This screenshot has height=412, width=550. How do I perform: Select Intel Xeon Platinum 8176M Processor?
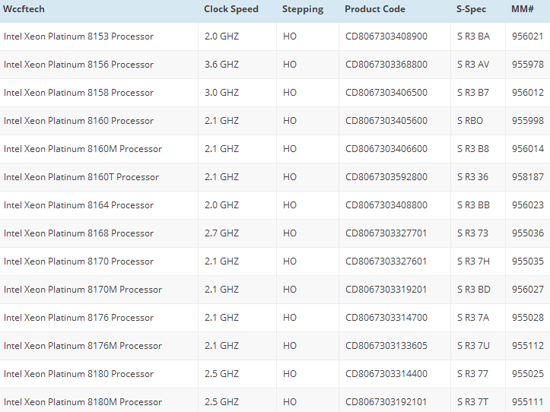click(83, 346)
